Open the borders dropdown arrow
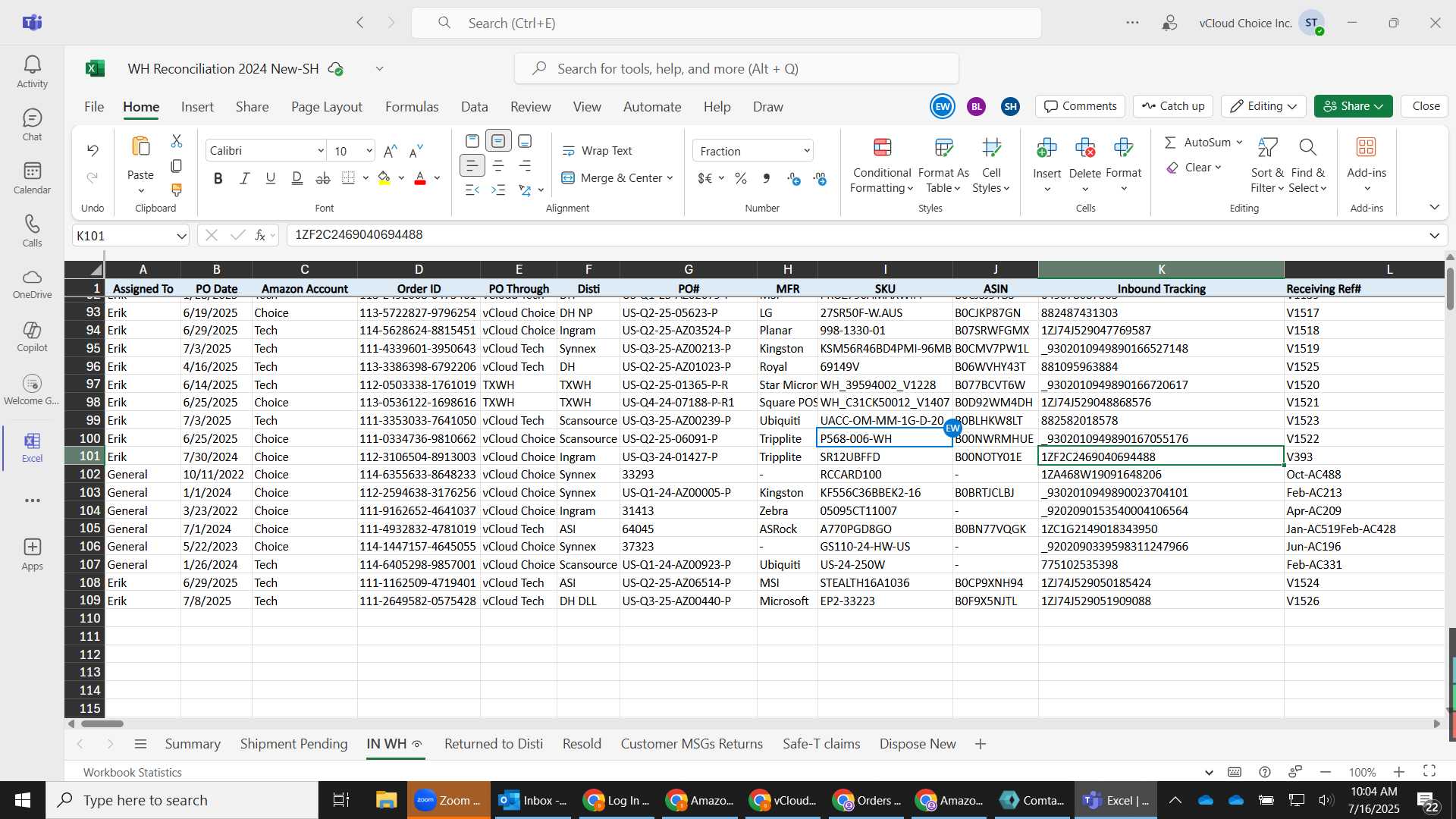 pyautogui.click(x=366, y=178)
